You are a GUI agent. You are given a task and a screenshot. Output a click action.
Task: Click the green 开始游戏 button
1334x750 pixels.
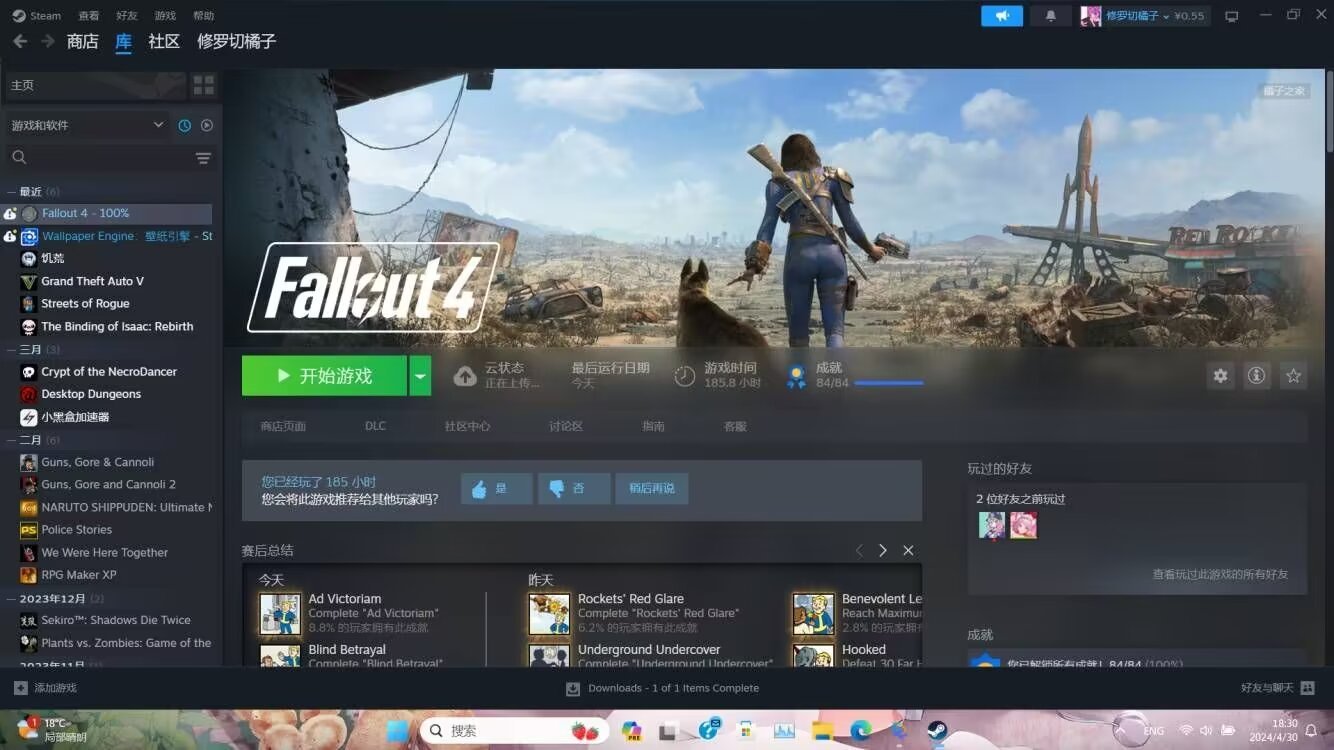(324, 376)
